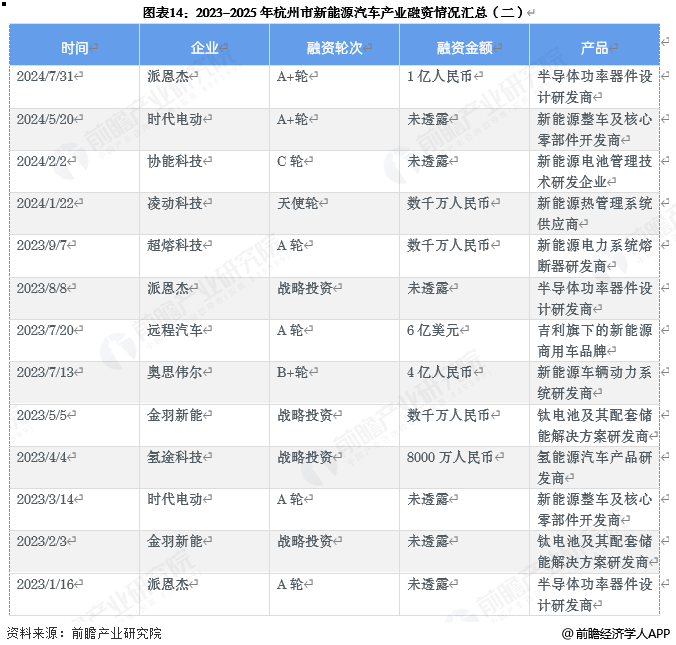This screenshot has width=676, height=645.
Task: Select the 远程汽车 company cell
Action: [175, 330]
